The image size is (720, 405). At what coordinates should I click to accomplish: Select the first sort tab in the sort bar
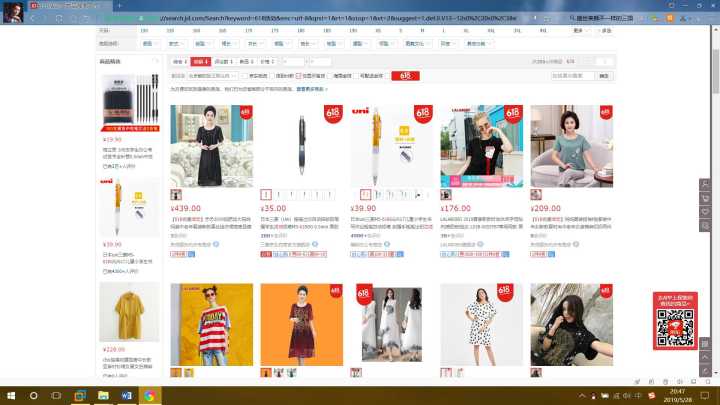[x=178, y=62]
